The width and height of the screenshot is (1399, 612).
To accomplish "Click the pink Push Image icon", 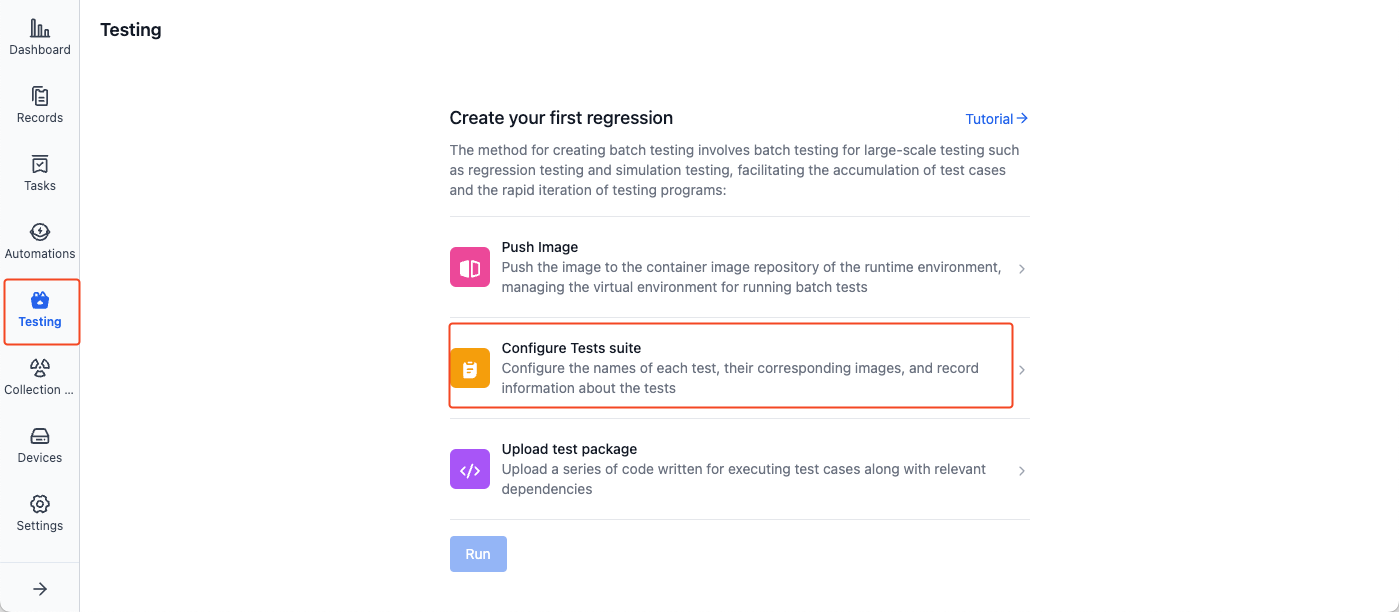I will [x=470, y=267].
